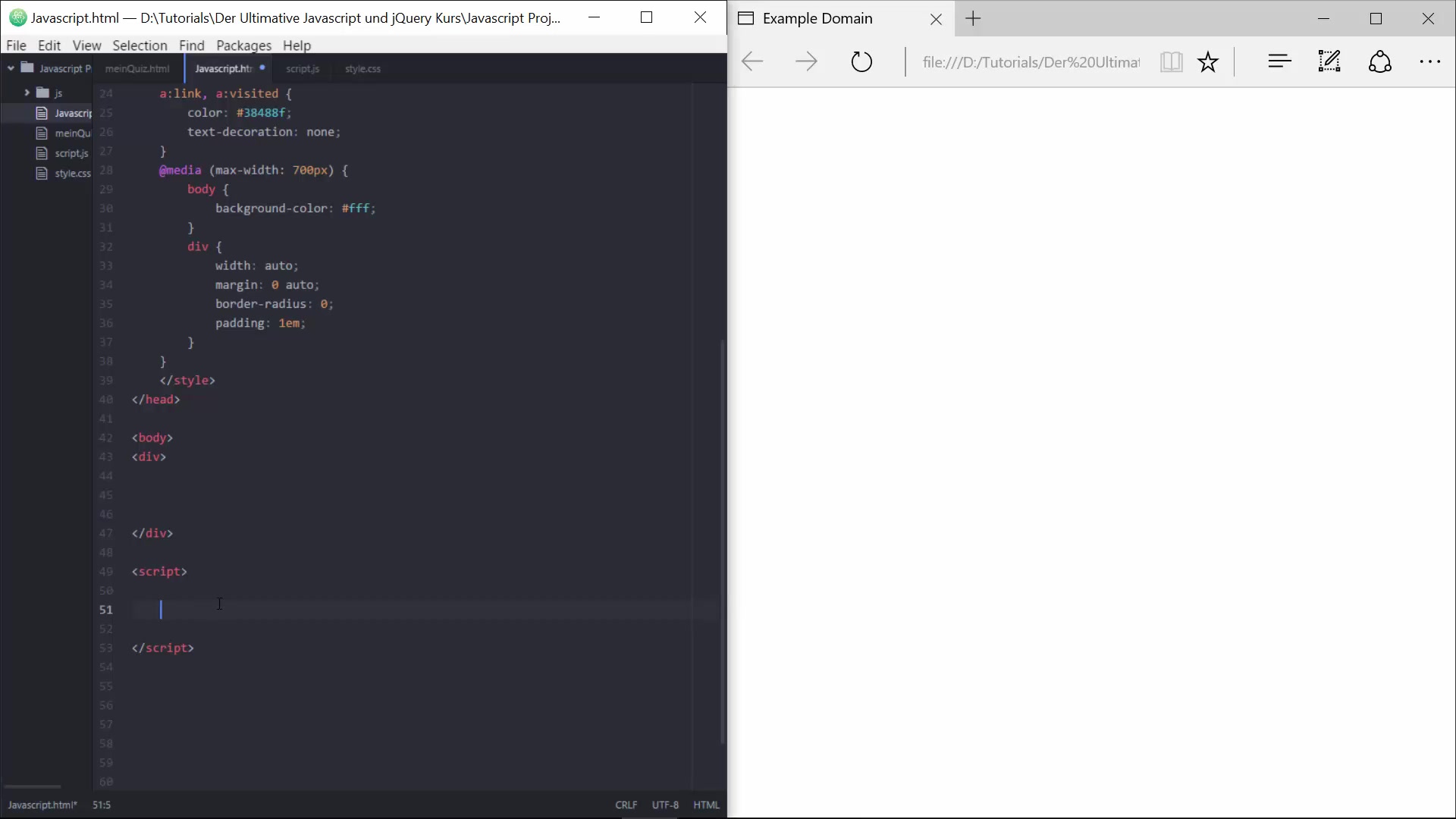Add page to favorites with star icon
Screen dimensions: 1456x819
(1208, 61)
